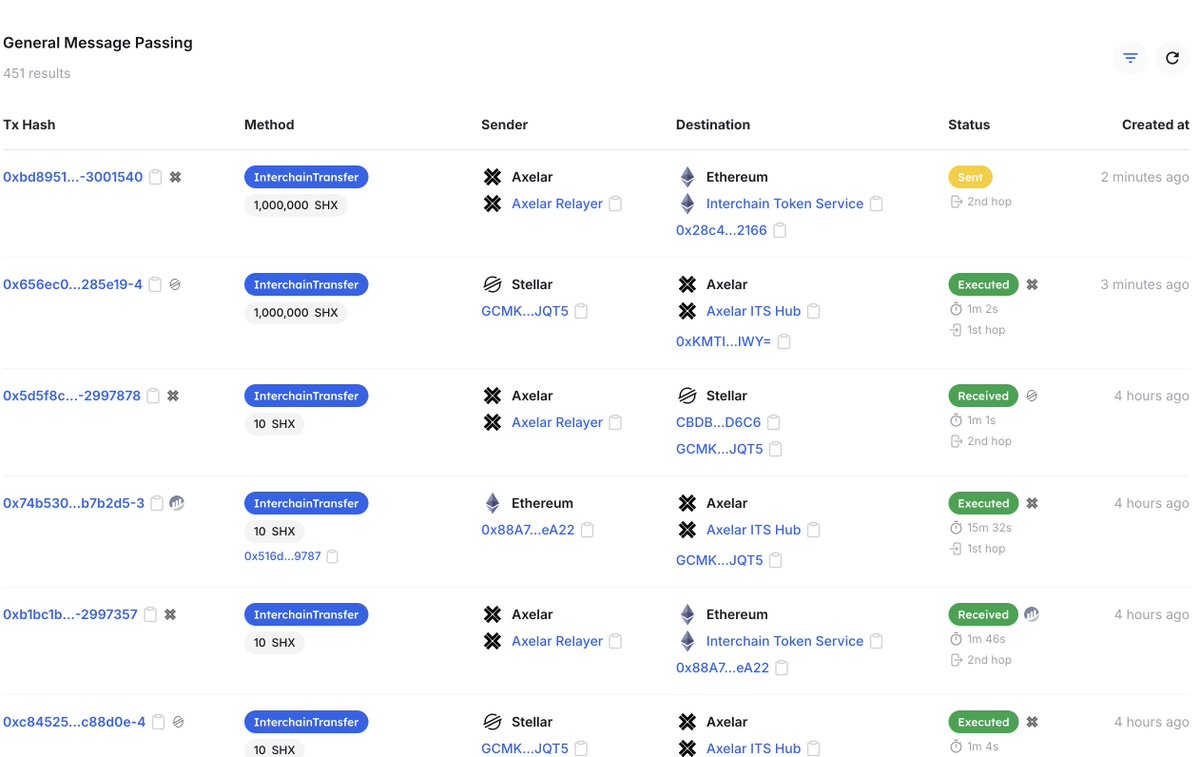Open transaction 0xbd8951...-3001540
Image resolution: width=1200 pixels, height=757 pixels.
pos(73,177)
